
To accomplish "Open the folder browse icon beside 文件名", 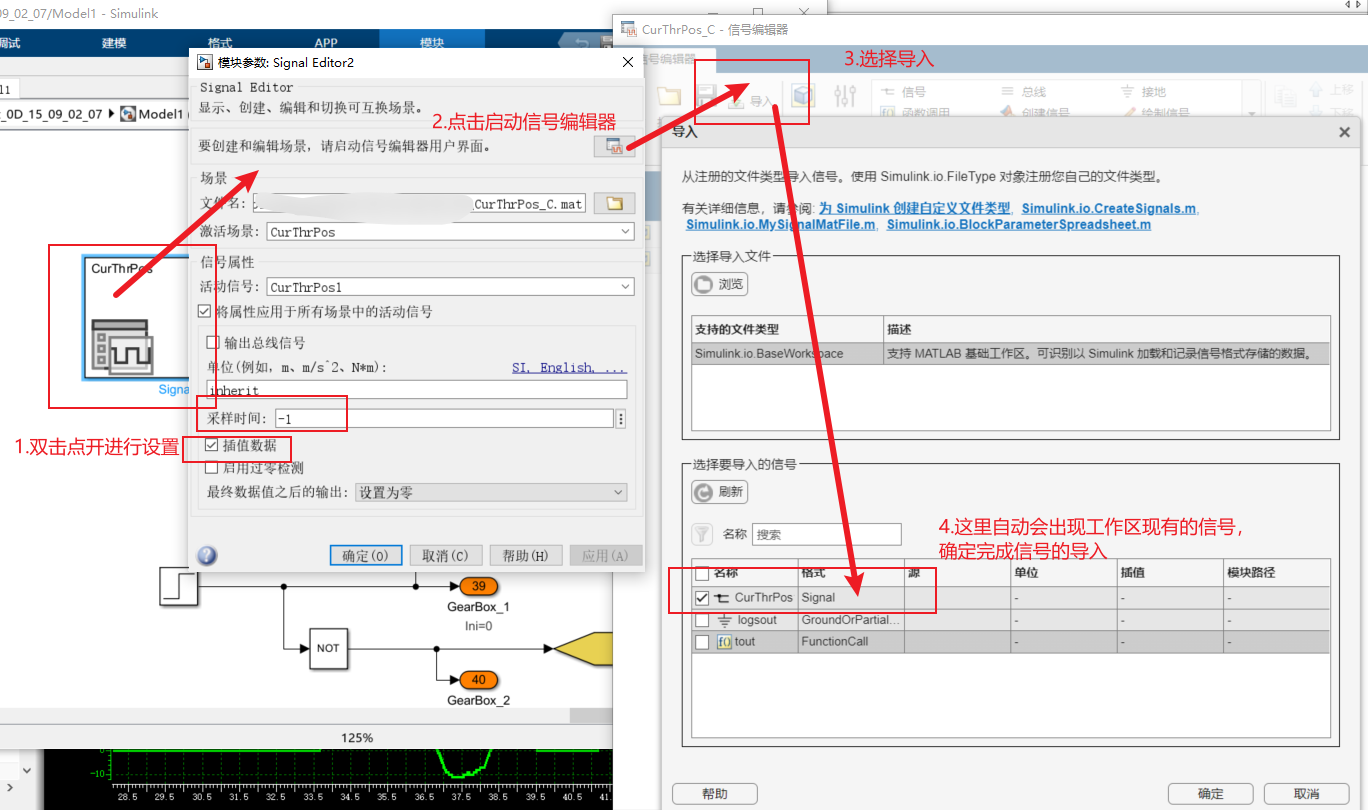I will (615, 202).
